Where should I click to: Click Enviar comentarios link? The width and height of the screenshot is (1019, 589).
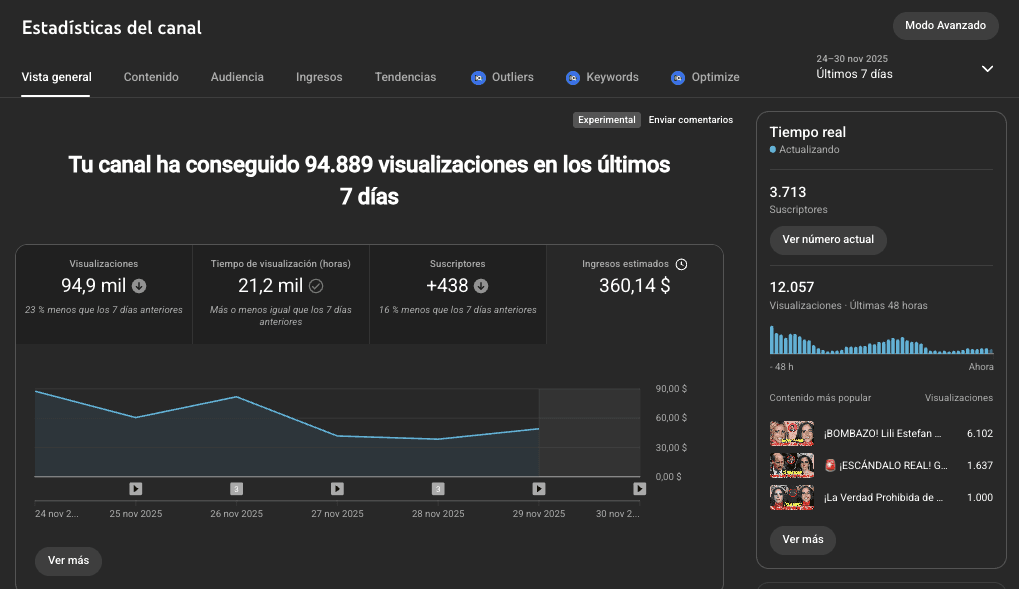pyautogui.click(x=691, y=120)
